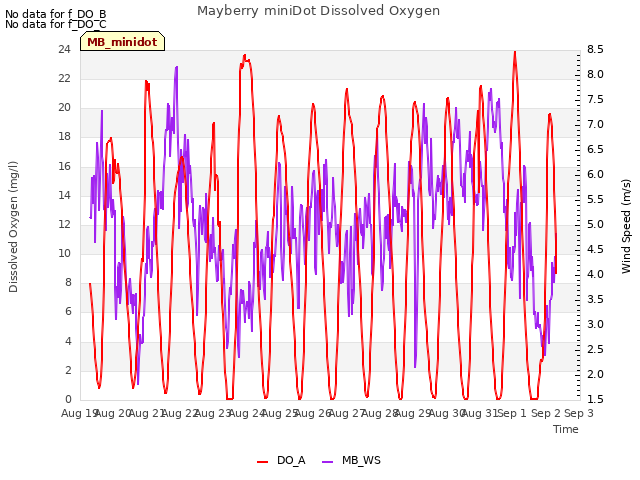Click the DO_A legend entry
The width and height of the screenshot is (640, 480).
point(281,460)
